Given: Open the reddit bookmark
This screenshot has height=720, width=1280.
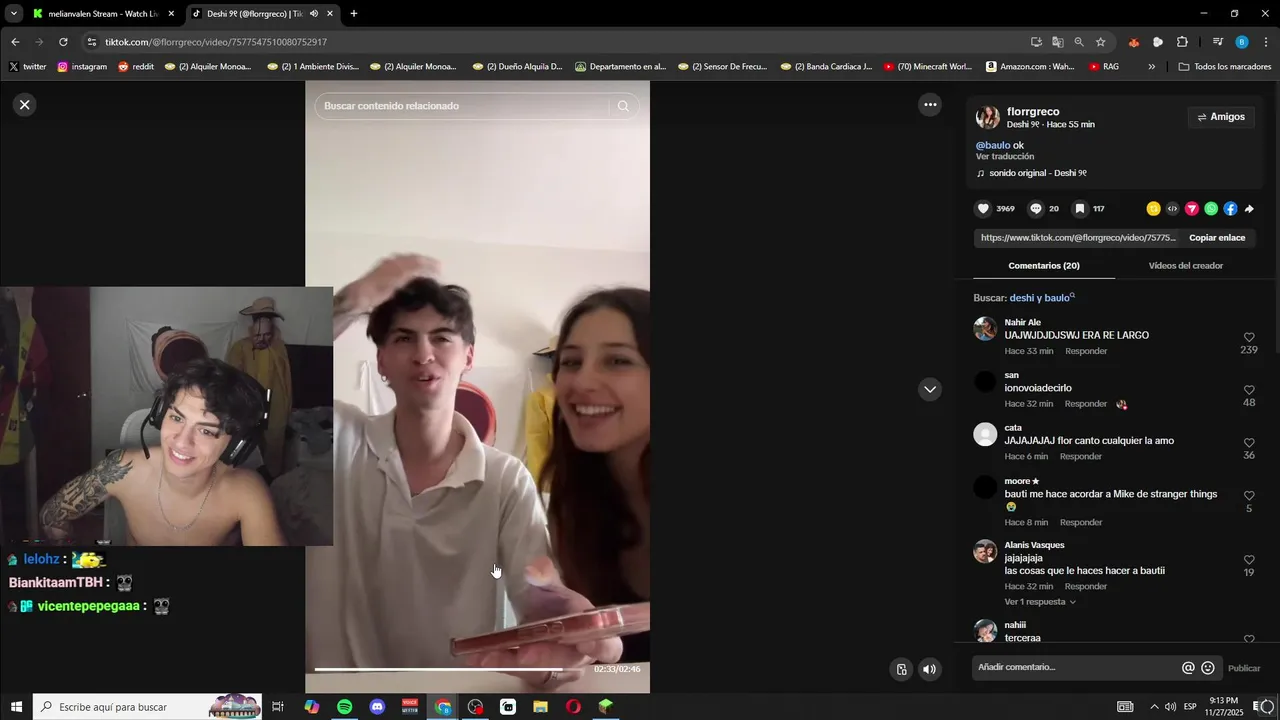Looking at the screenshot, I should click(136, 67).
